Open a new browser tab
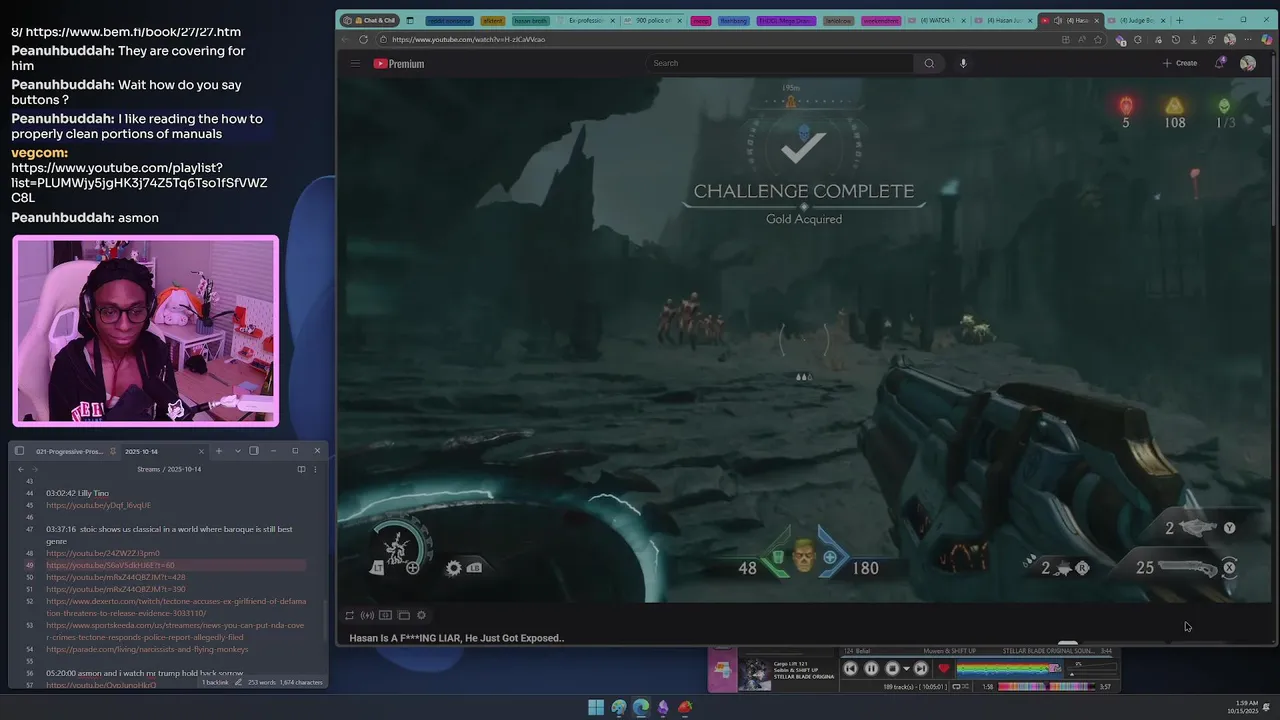1280x720 pixels. click(x=1180, y=20)
